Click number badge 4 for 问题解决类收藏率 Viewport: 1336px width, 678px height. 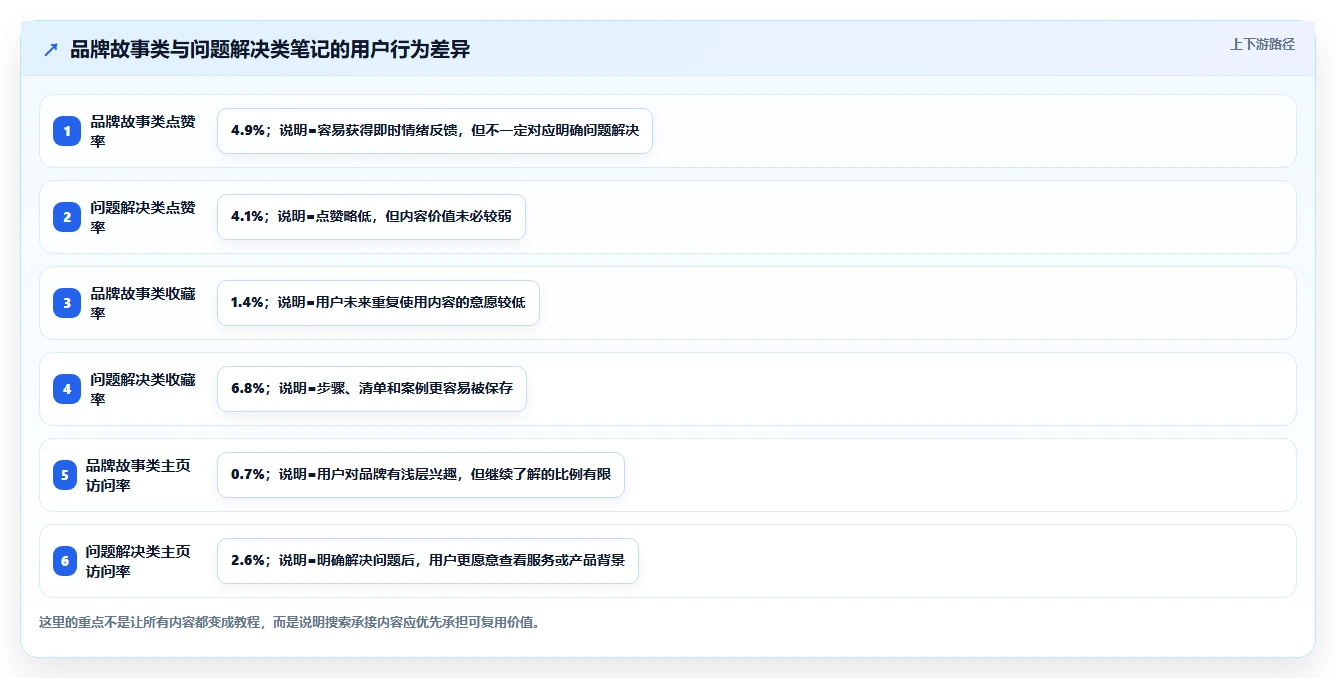(x=67, y=389)
